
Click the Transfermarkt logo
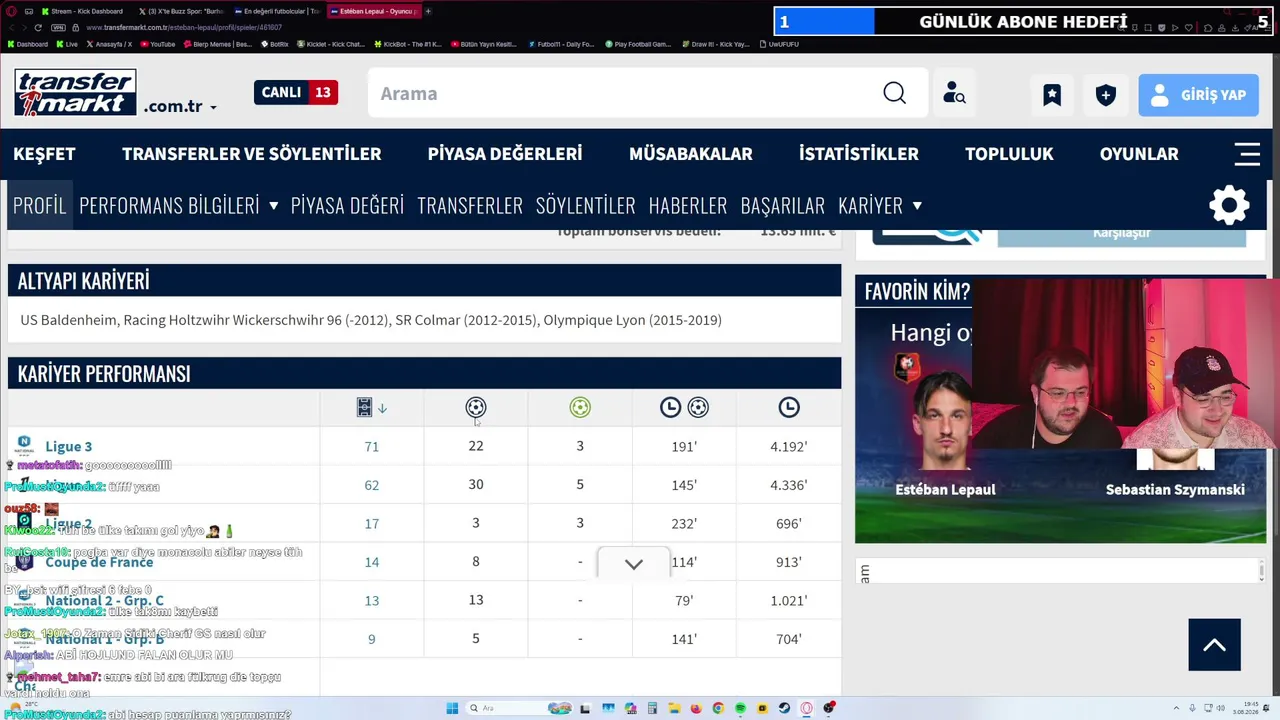tap(76, 92)
